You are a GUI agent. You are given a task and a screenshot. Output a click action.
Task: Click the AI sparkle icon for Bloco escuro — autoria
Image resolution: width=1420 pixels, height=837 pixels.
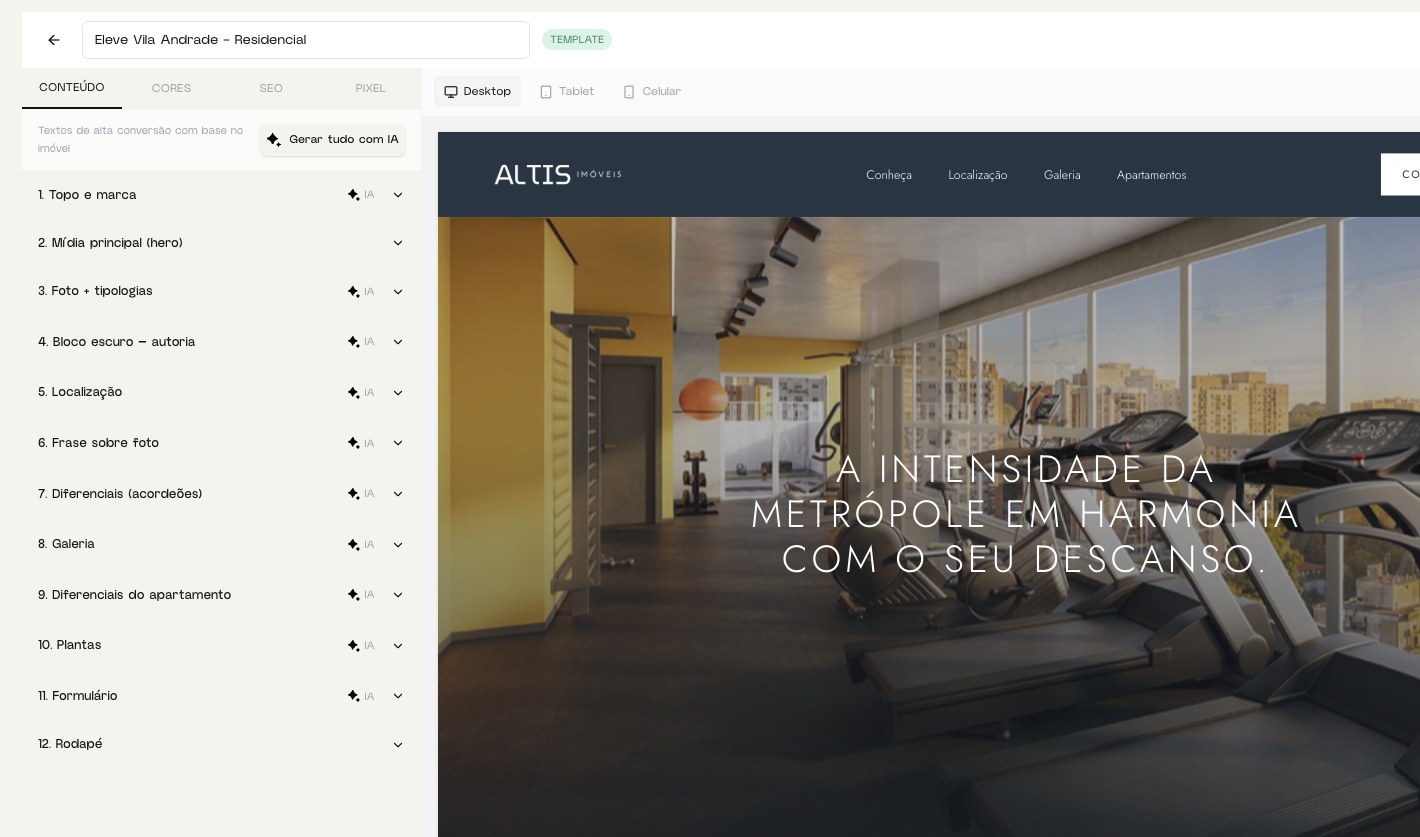tap(353, 342)
